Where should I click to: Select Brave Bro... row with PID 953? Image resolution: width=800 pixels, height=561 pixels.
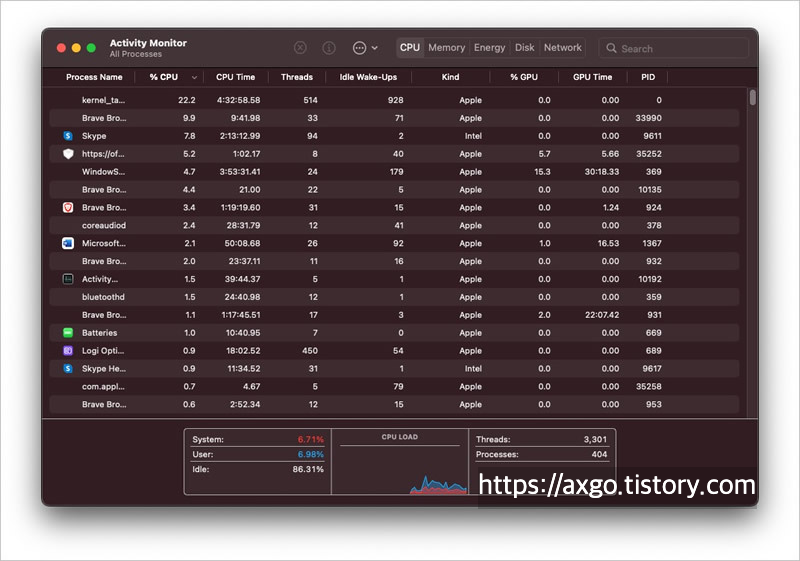(394, 404)
